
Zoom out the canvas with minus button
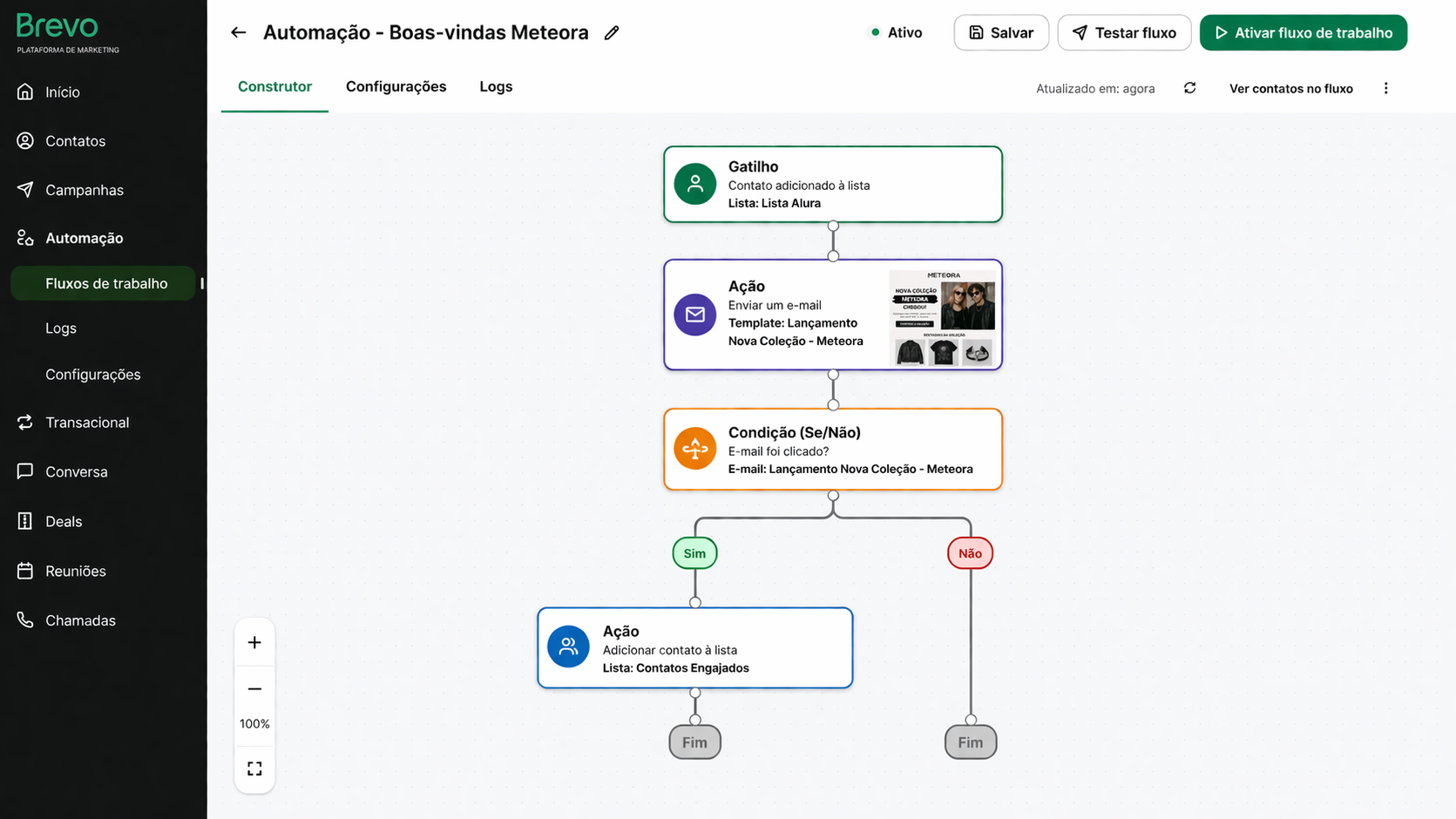254,689
